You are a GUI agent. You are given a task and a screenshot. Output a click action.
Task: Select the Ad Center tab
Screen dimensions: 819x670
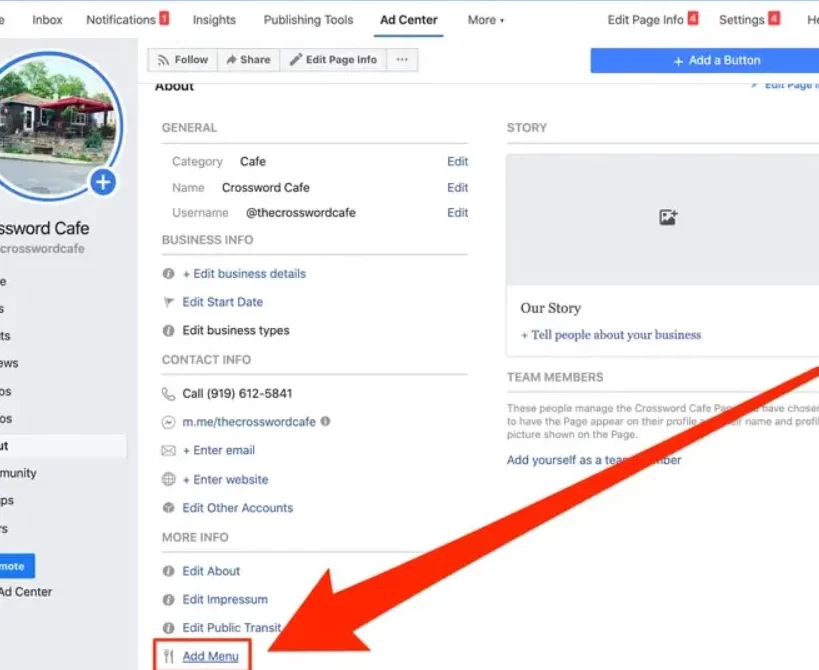(x=408, y=20)
